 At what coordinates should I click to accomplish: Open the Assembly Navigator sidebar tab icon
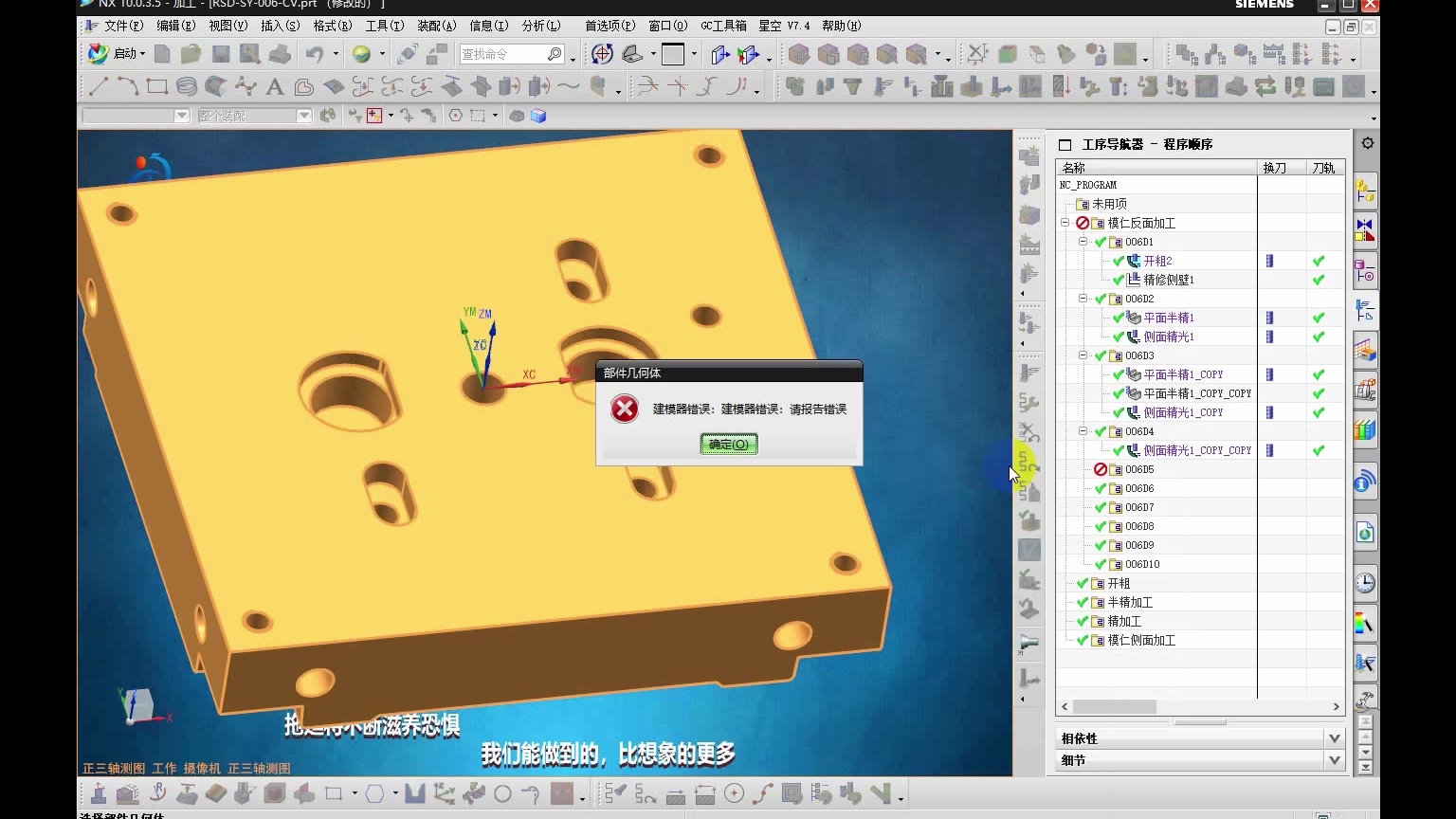click(1365, 192)
